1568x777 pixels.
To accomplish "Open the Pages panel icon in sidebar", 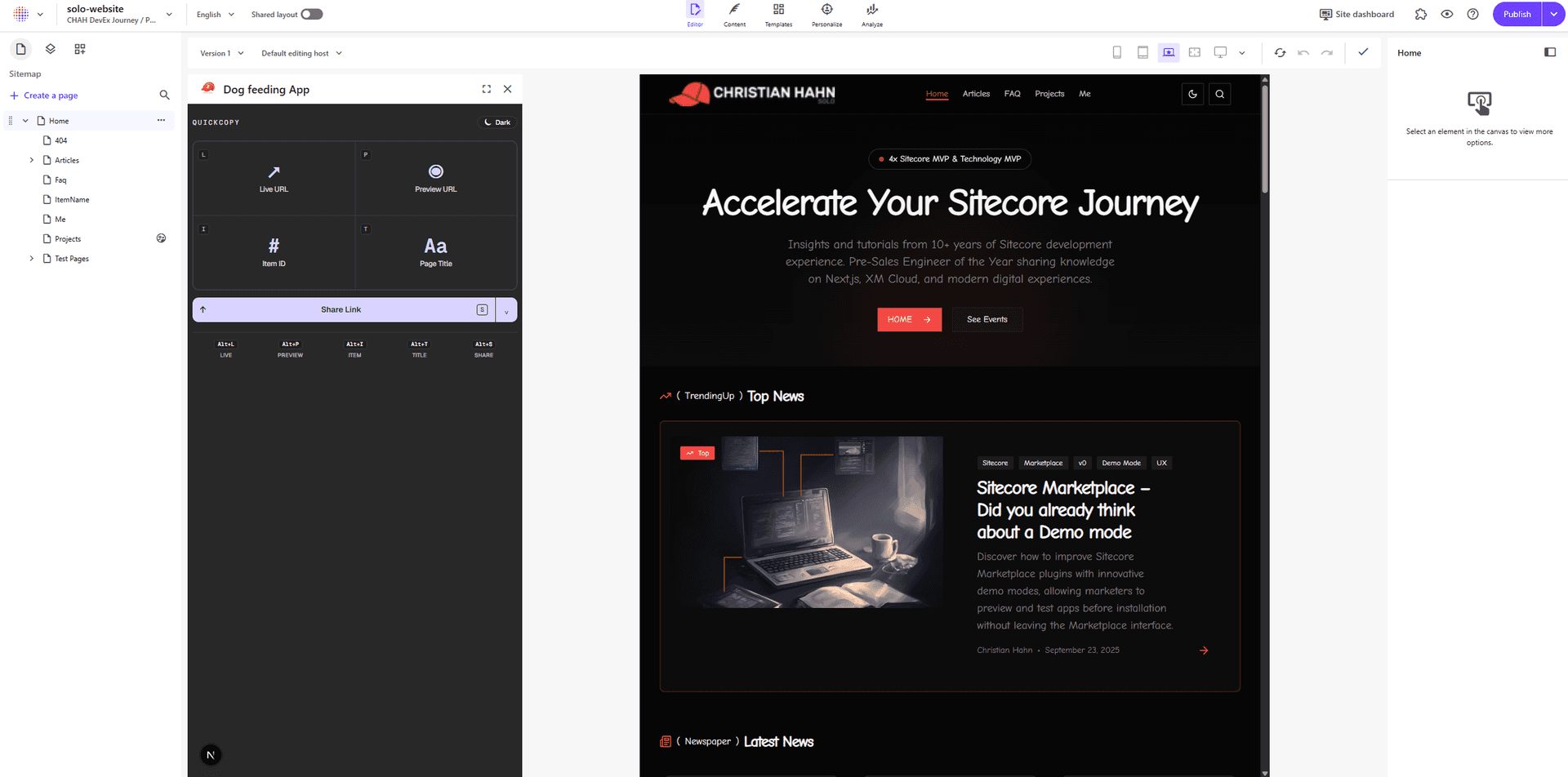I will click(x=21, y=49).
